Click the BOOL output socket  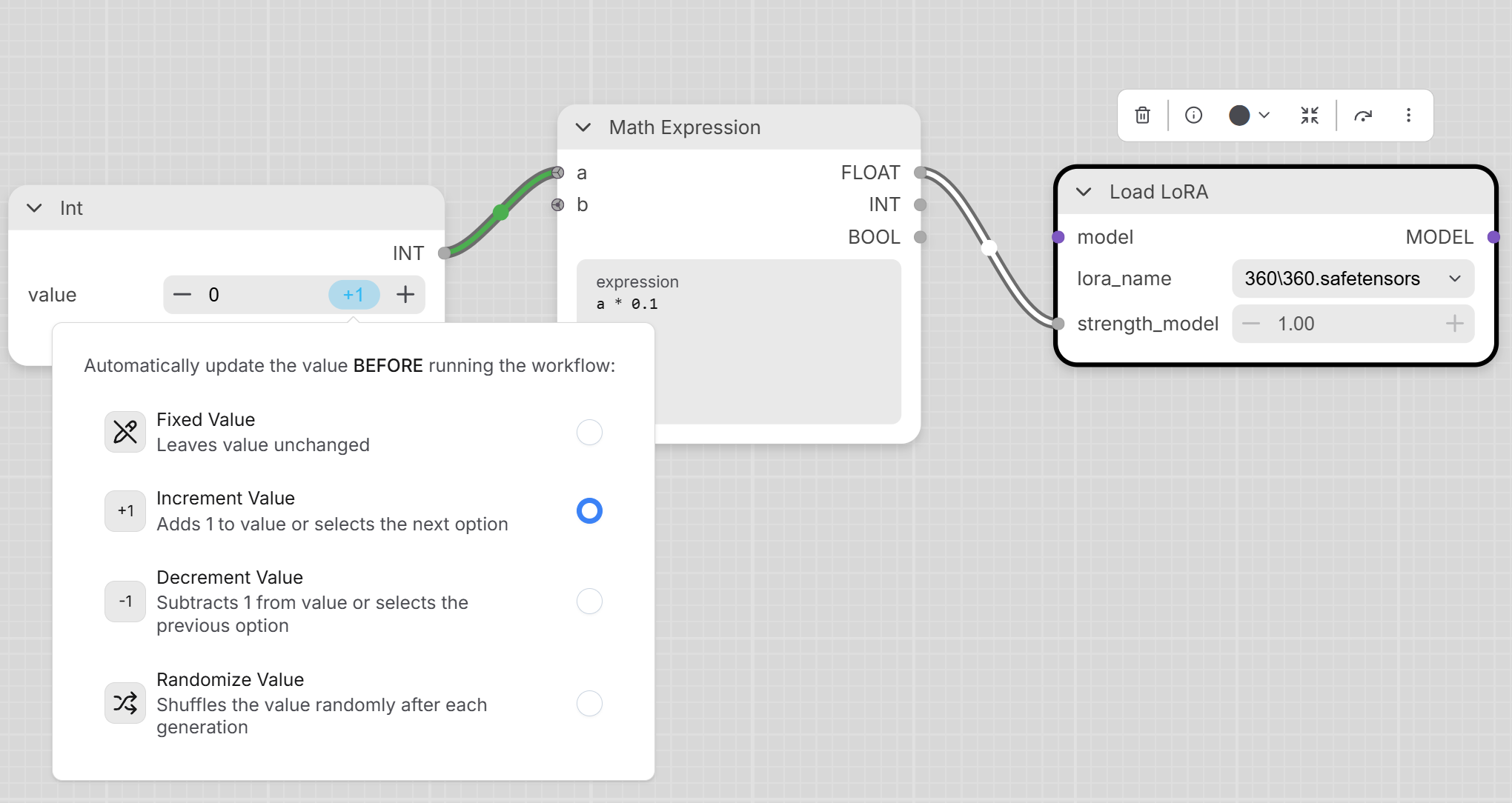pos(920,237)
